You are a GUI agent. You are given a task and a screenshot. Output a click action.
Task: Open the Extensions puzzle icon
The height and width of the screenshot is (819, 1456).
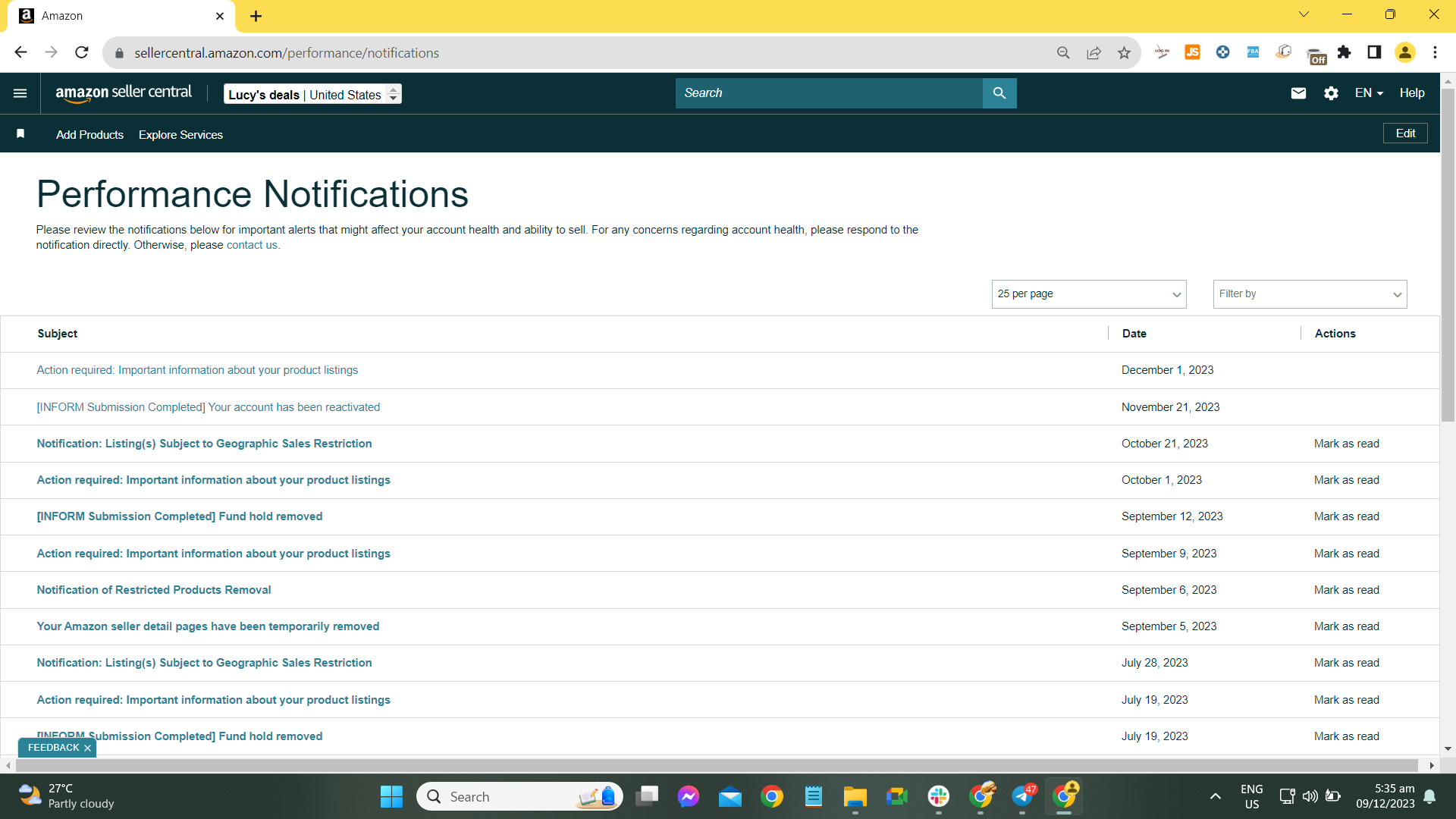pyautogui.click(x=1344, y=52)
